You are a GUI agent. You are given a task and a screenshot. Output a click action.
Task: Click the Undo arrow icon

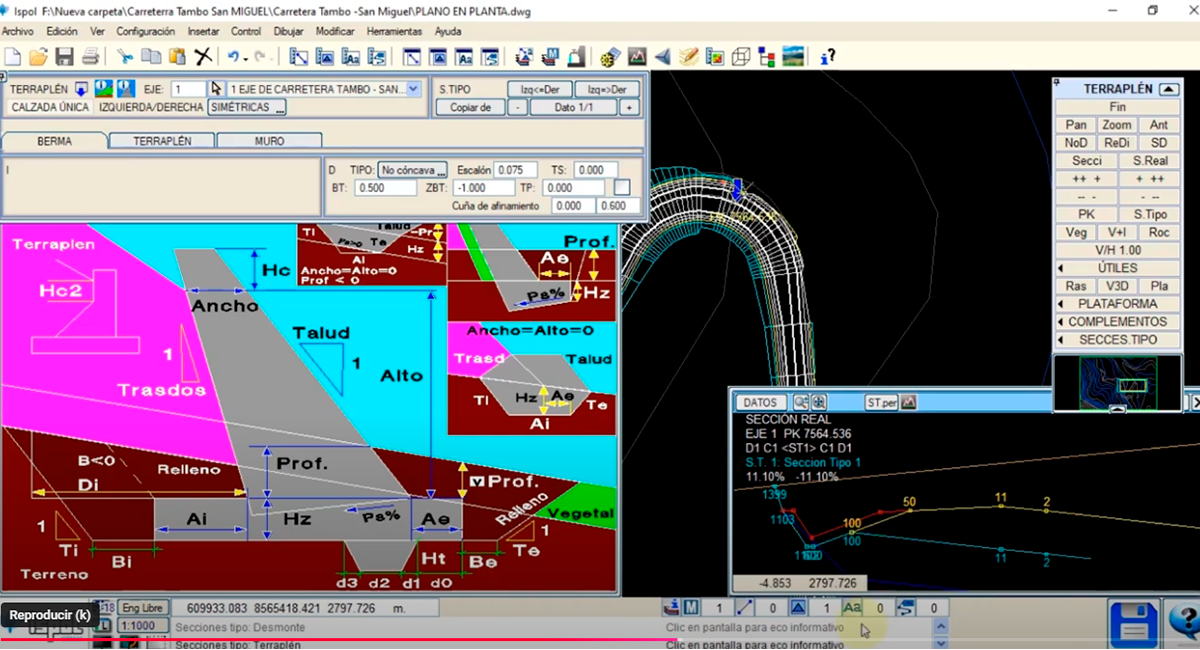pyautogui.click(x=233, y=56)
